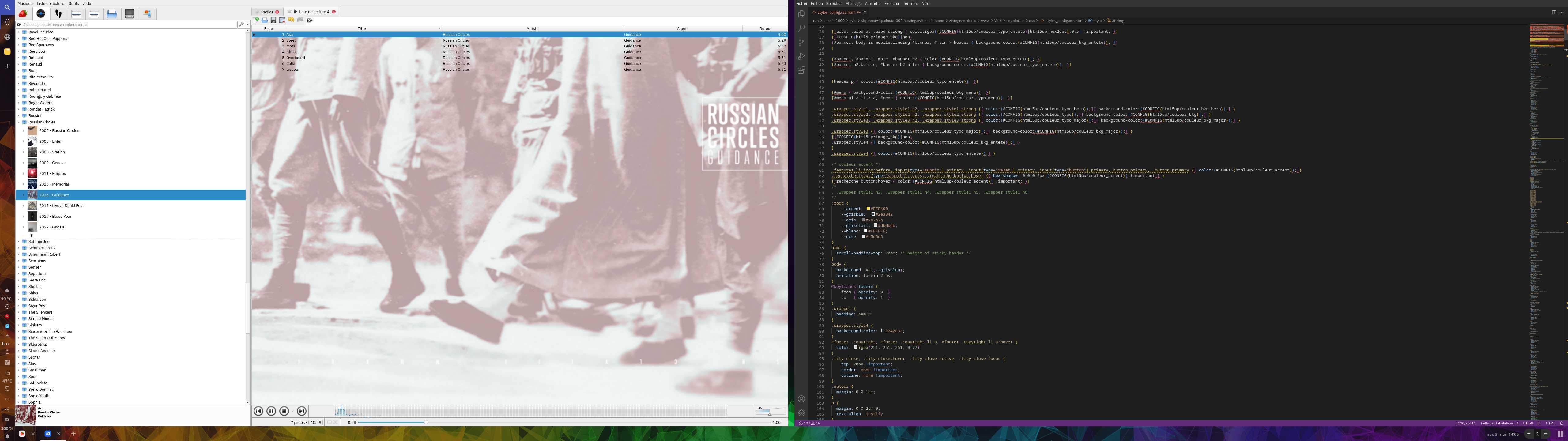Click the errors and warnings count in the status bar
The width and height of the screenshot is (1568, 441).
click(809, 423)
